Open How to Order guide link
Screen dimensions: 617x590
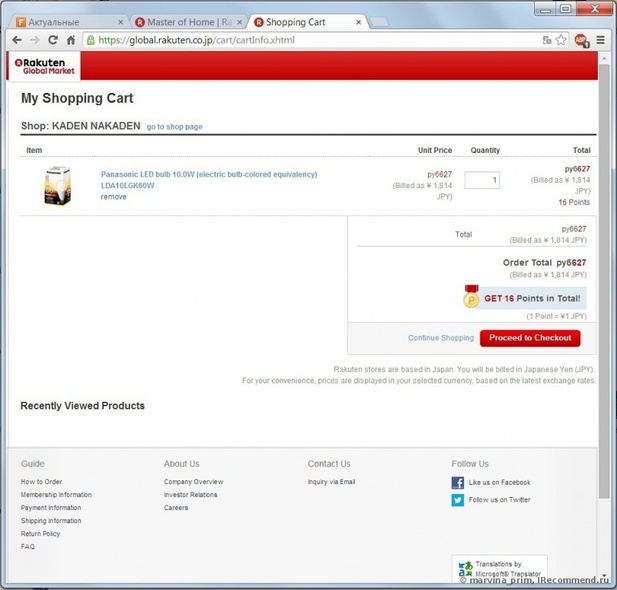click(x=41, y=482)
